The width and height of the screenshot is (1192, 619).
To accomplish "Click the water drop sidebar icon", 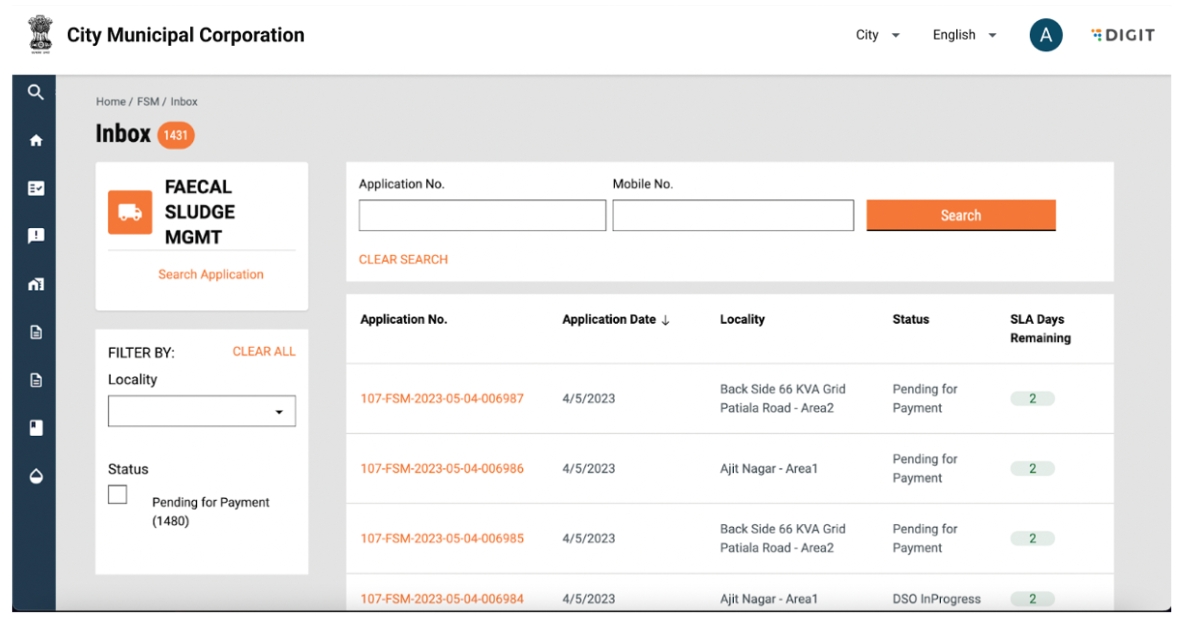I will pos(36,476).
